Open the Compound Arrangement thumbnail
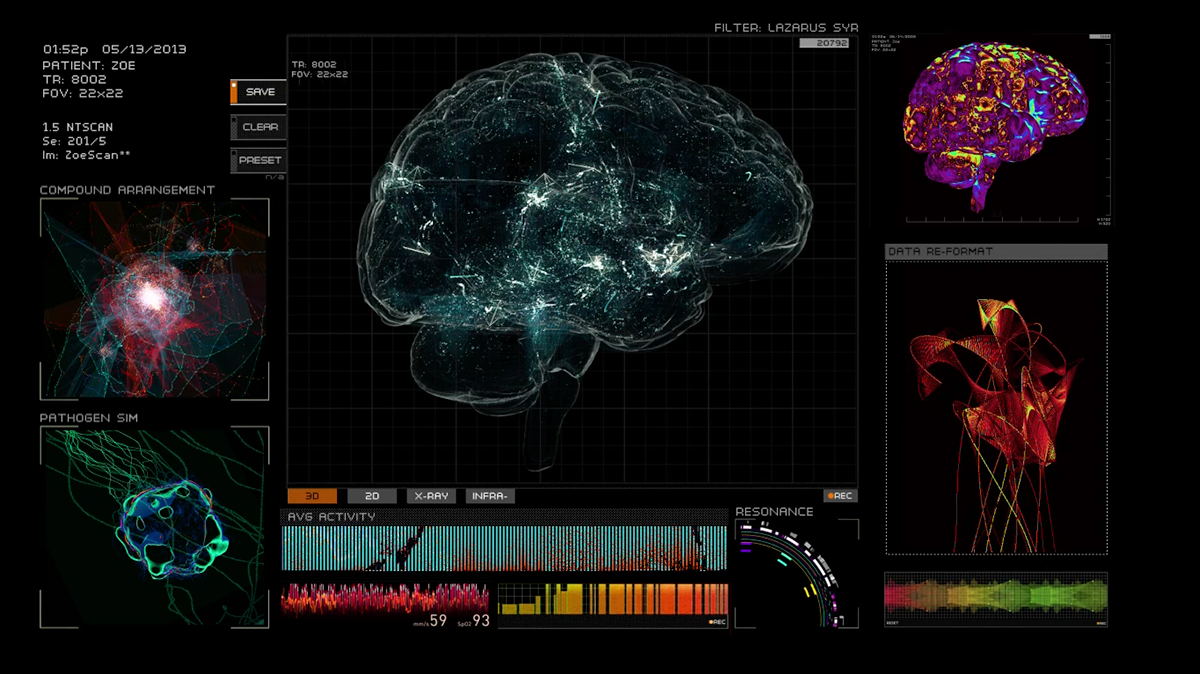Screen dimensions: 1200x674 click(x=155, y=298)
